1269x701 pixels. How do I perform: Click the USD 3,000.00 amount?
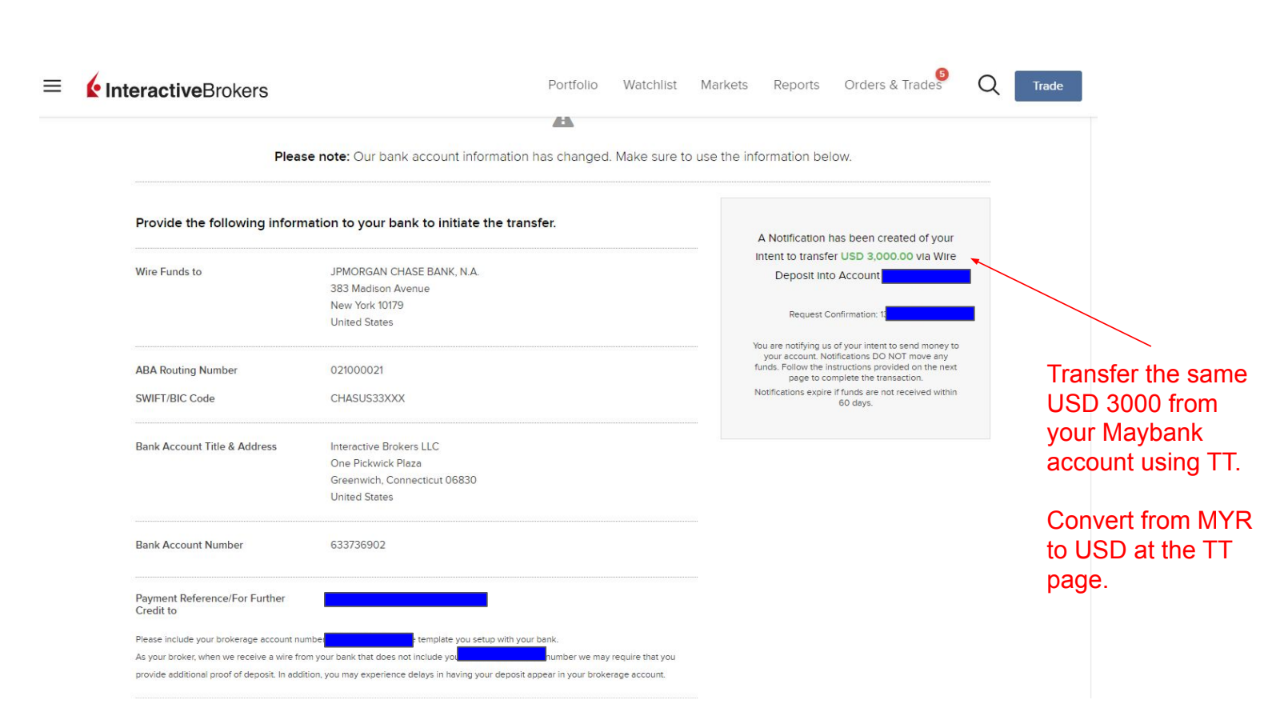tap(877, 257)
